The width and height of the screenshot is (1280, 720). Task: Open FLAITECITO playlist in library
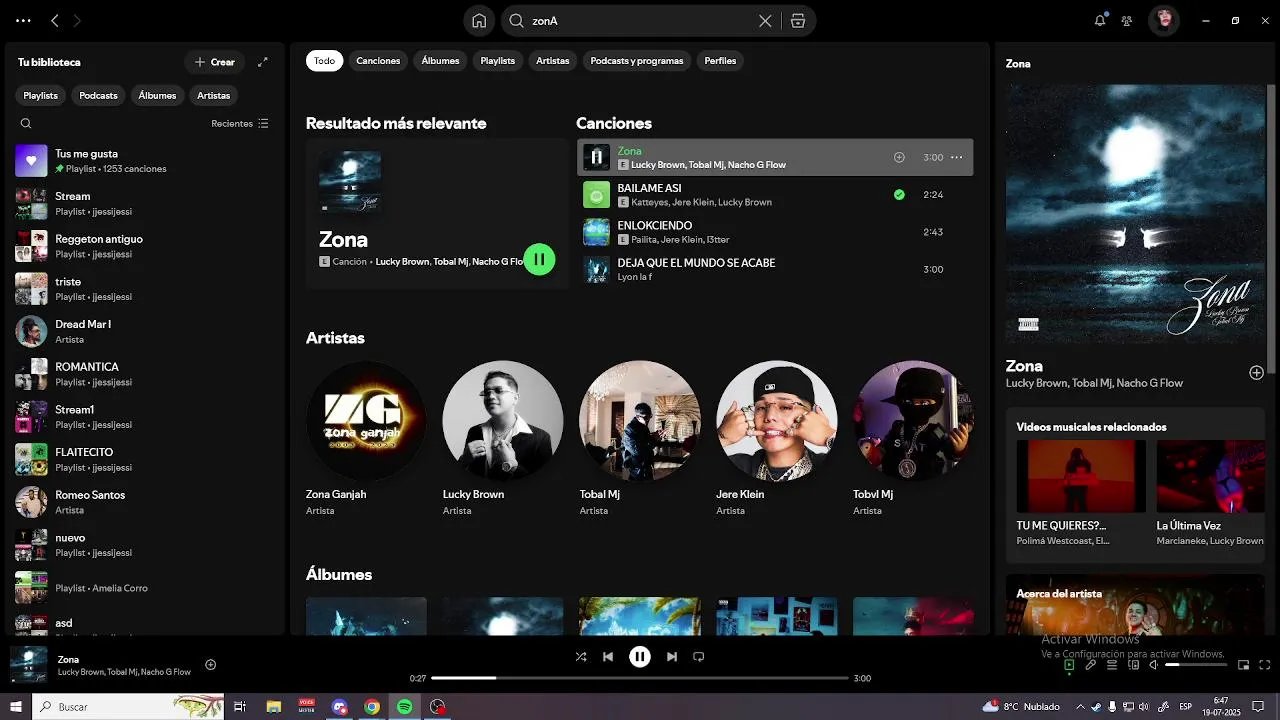tap(145, 459)
